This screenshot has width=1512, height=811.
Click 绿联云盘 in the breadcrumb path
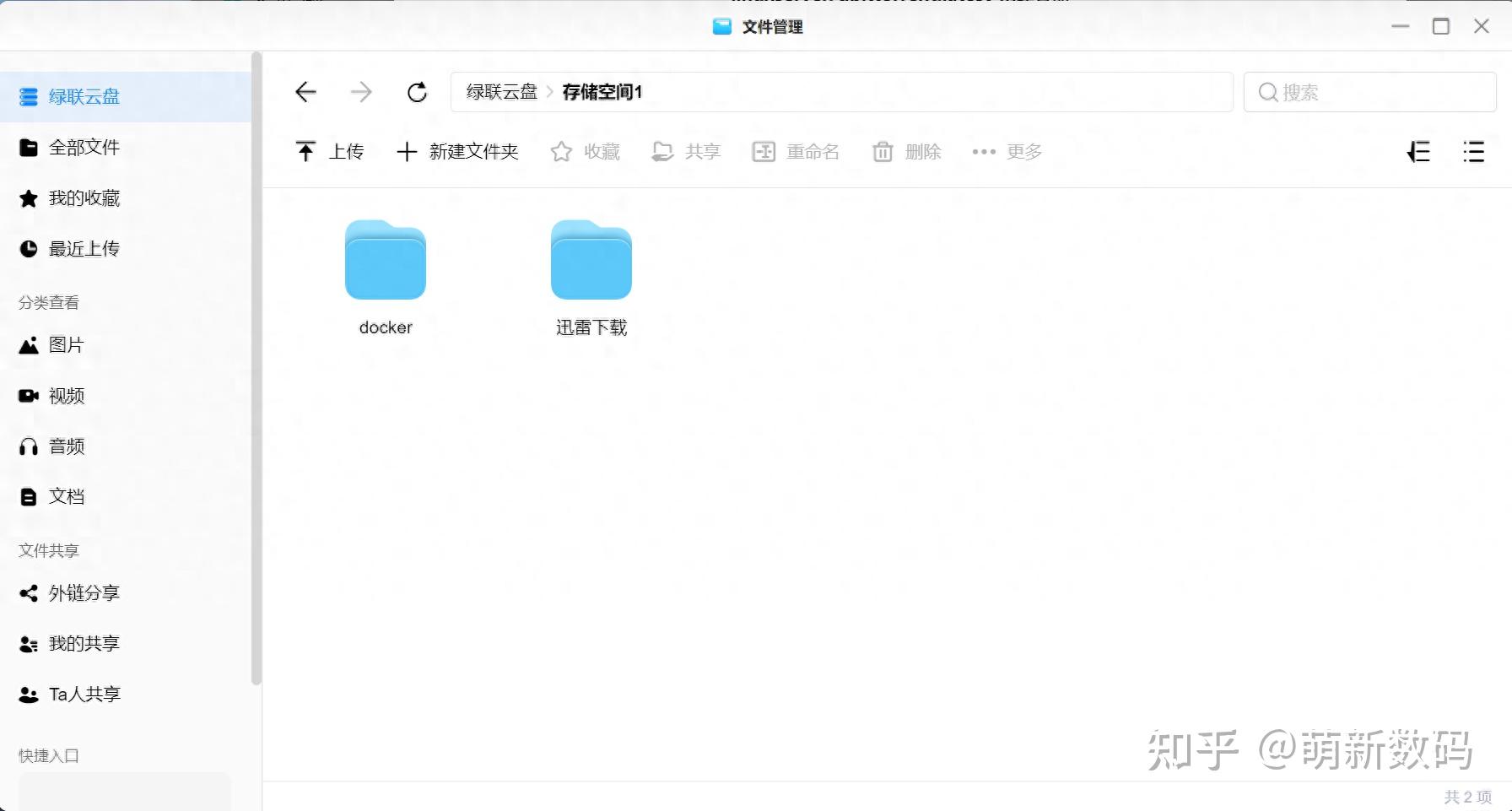501,92
